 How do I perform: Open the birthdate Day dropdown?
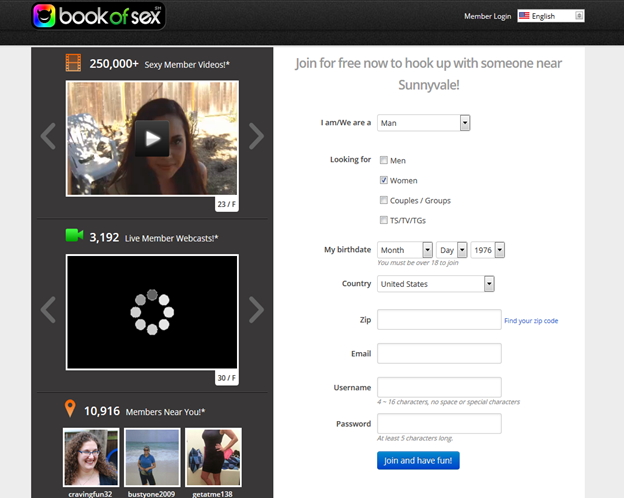(x=452, y=250)
